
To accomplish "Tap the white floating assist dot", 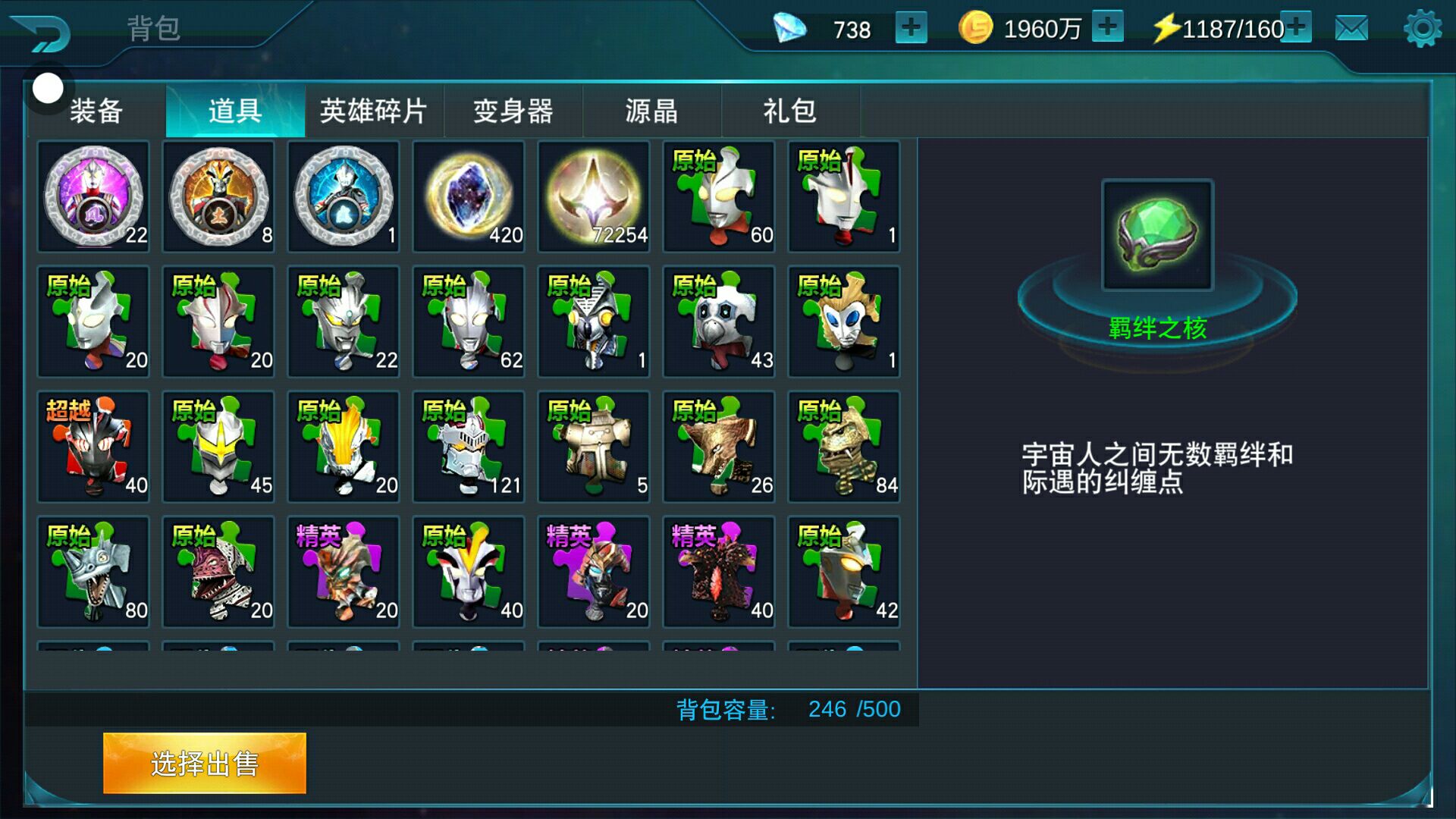I will pos(48,88).
